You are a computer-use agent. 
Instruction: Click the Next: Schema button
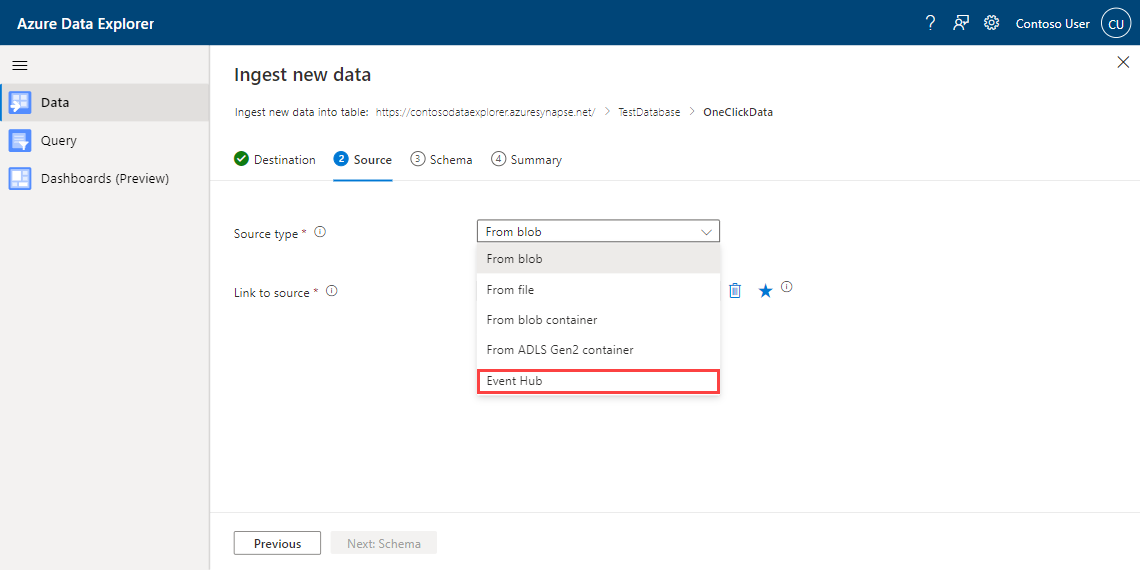tap(384, 543)
